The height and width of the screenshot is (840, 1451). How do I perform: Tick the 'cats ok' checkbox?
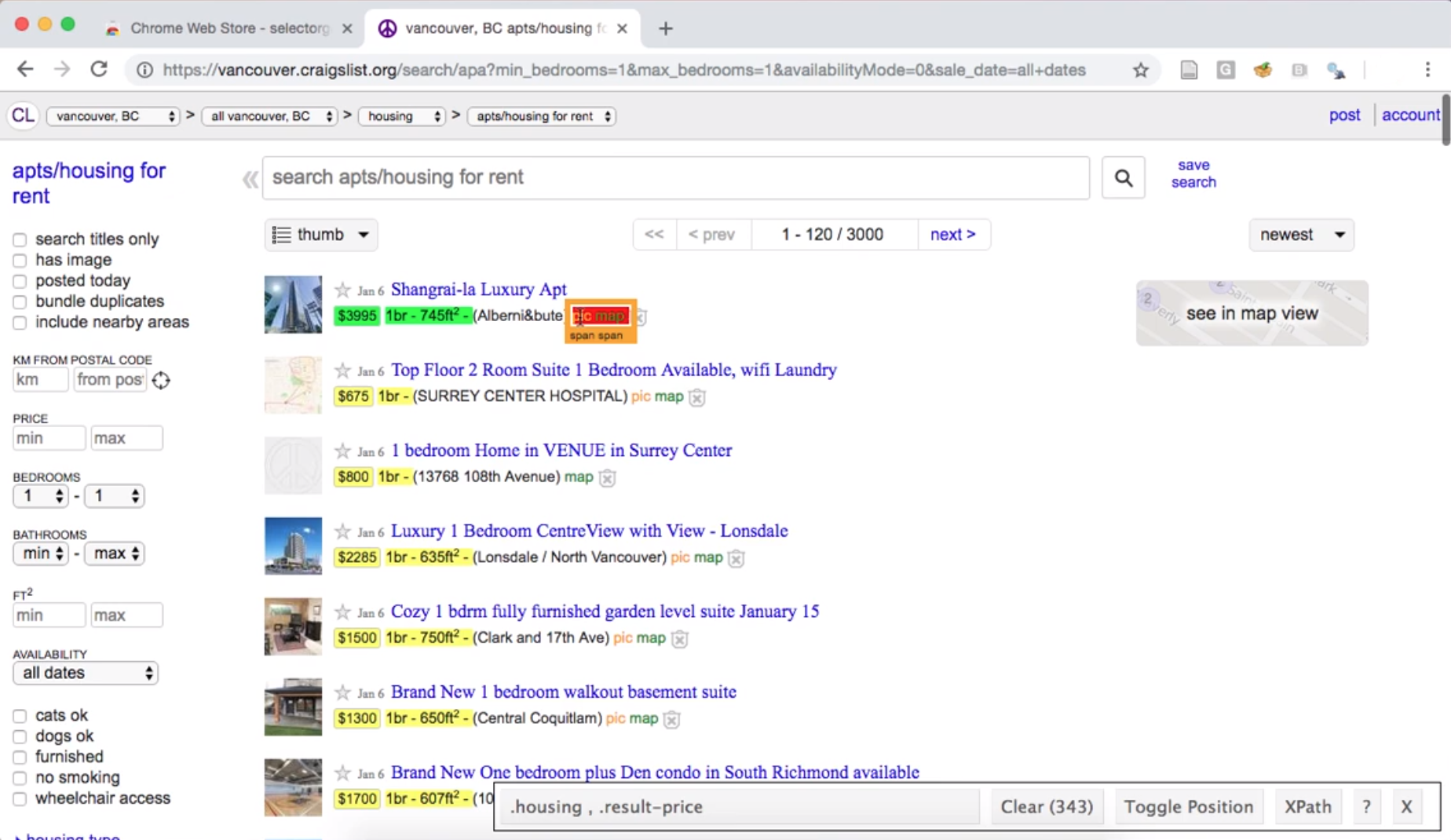[20, 716]
